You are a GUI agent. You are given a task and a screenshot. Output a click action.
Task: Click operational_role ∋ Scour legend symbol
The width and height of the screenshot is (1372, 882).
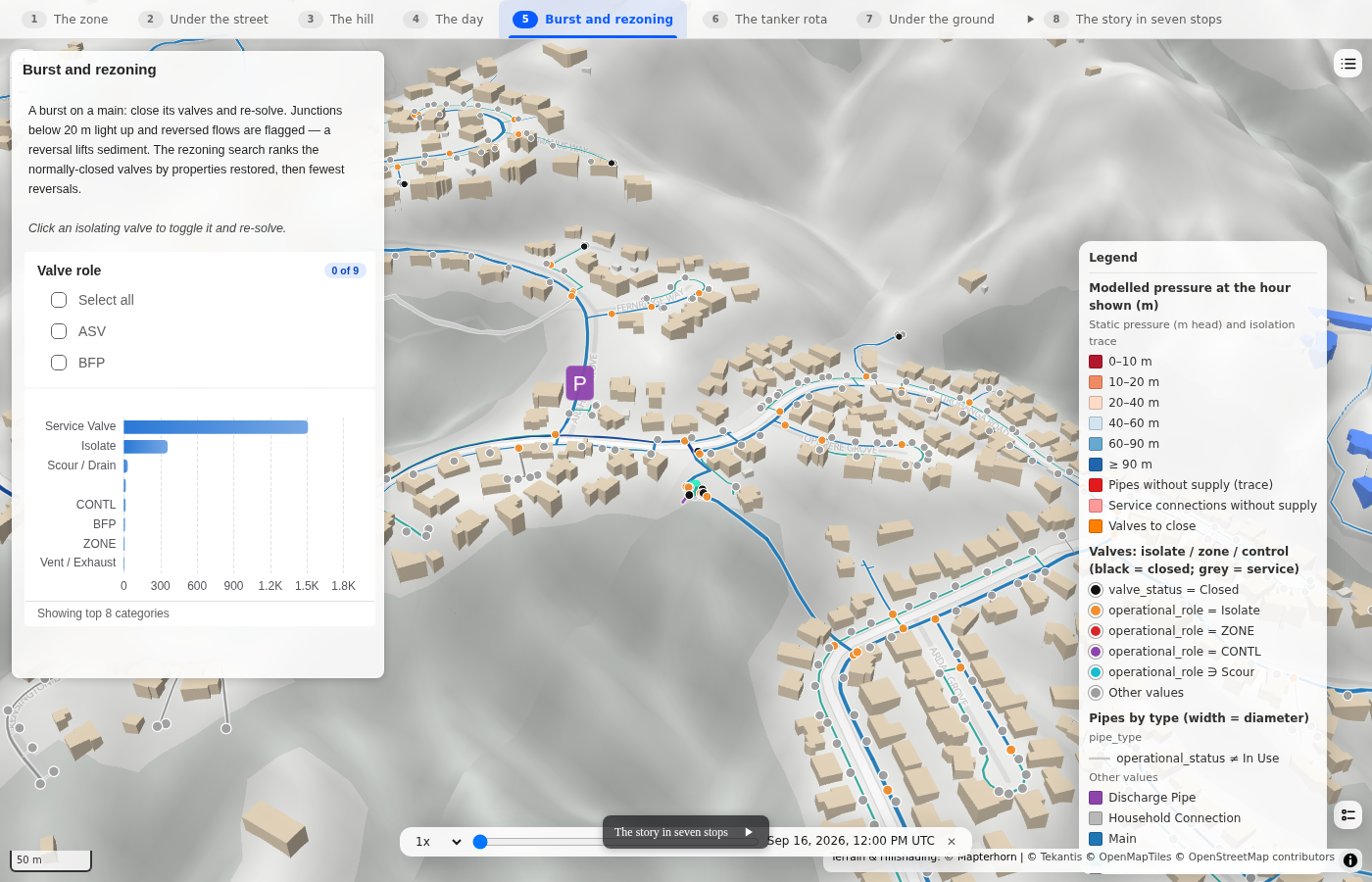point(1096,672)
